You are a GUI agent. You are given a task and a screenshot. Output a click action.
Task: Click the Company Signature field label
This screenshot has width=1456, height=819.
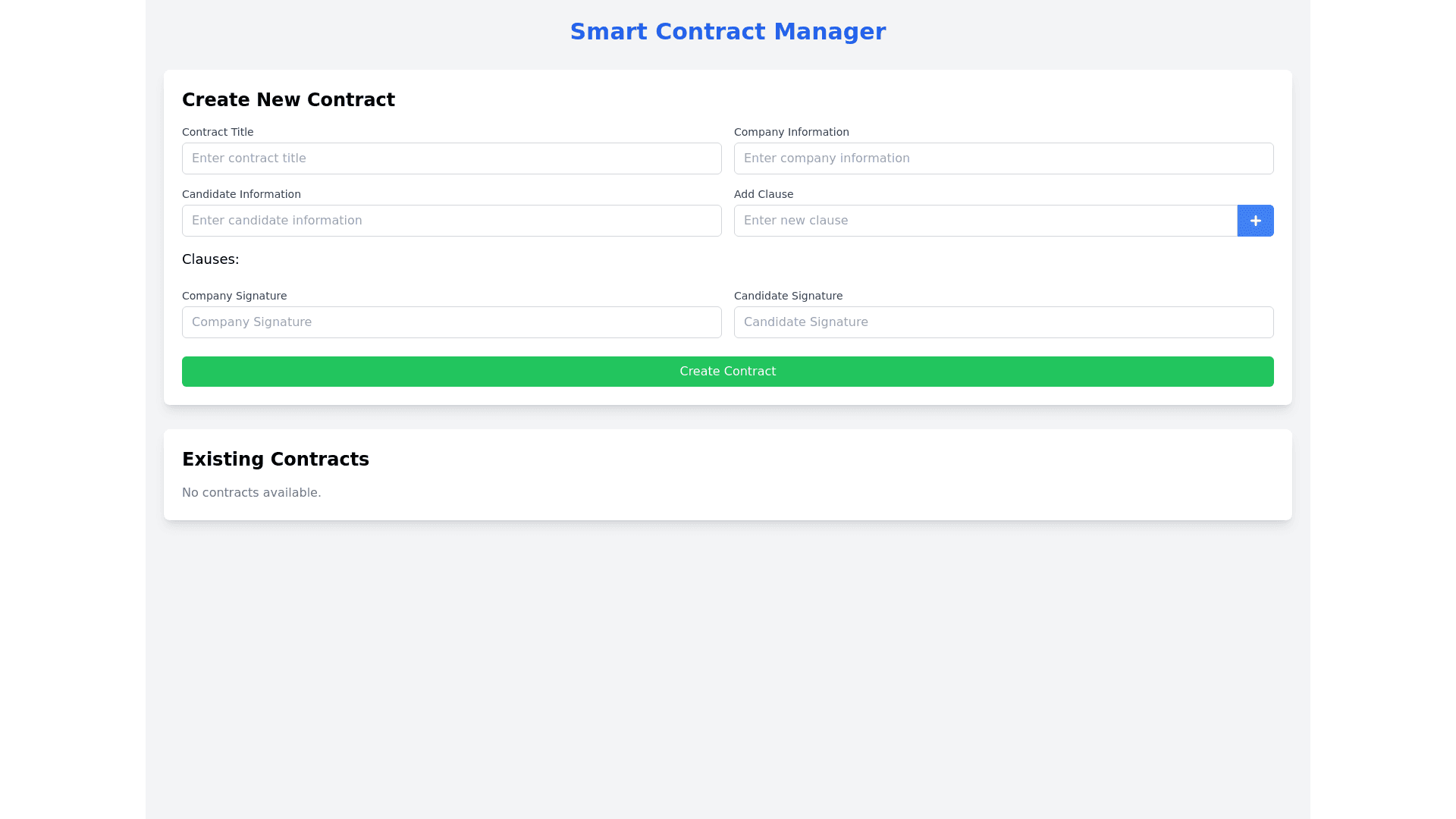[x=234, y=296]
